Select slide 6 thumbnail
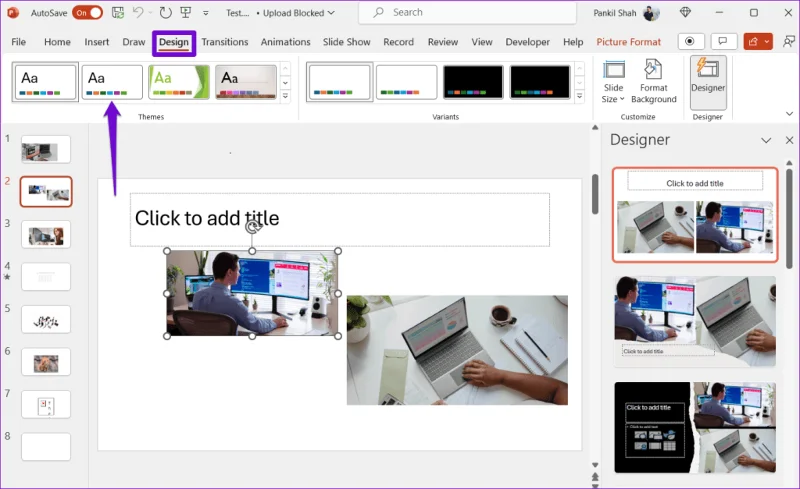Screen dimensions: 800x489 click(46, 362)
